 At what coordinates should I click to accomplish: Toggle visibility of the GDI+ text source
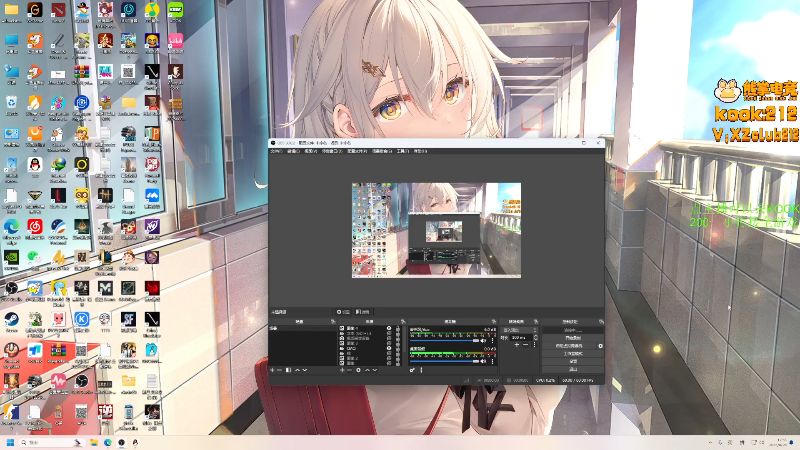coord(389,334)
